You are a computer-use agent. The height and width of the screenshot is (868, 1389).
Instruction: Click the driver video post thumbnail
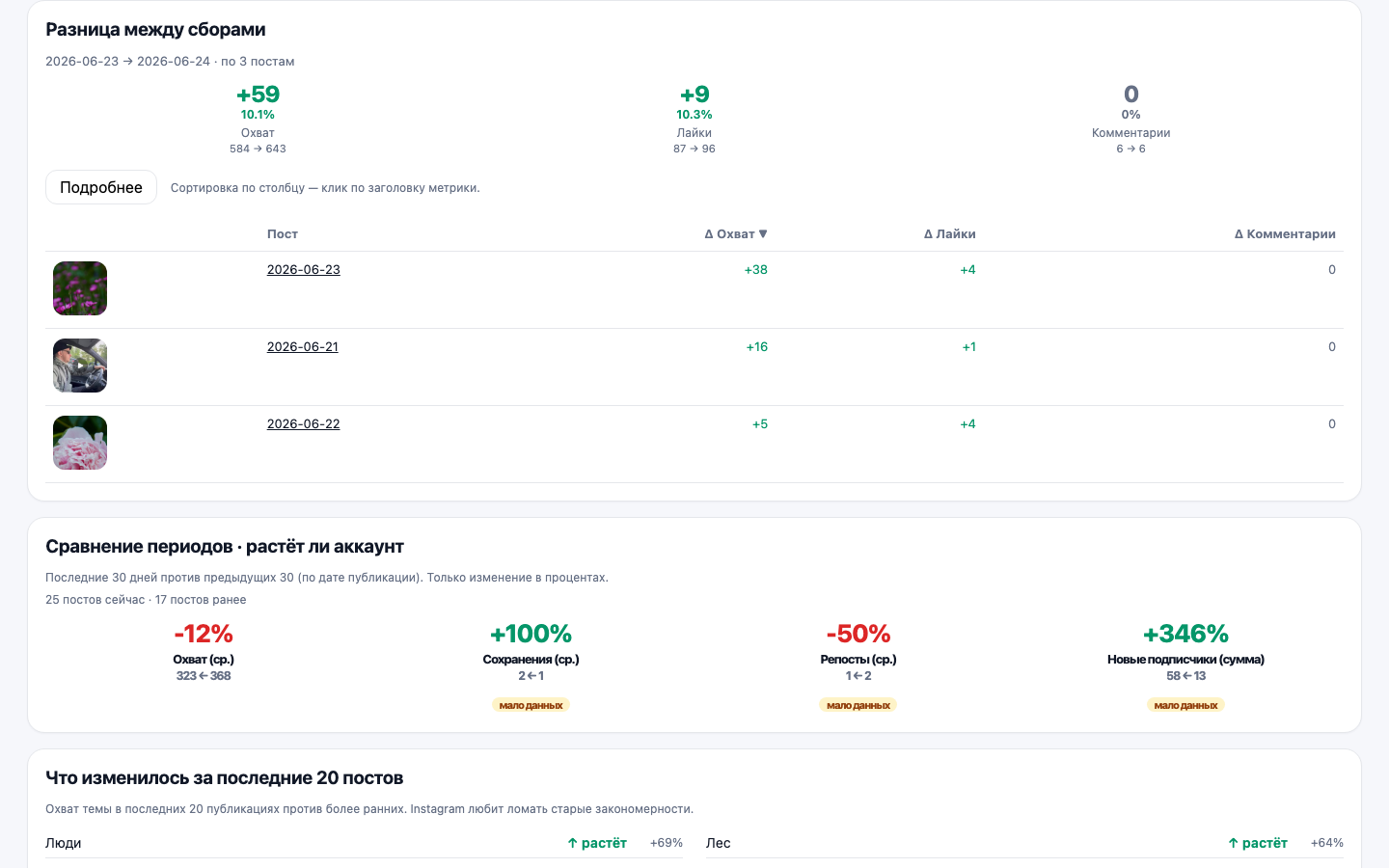(80, 366)
